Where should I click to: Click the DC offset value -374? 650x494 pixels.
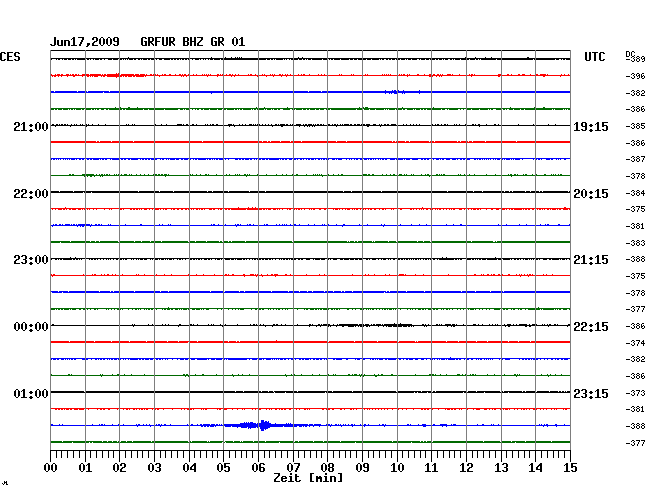(635, 343)
